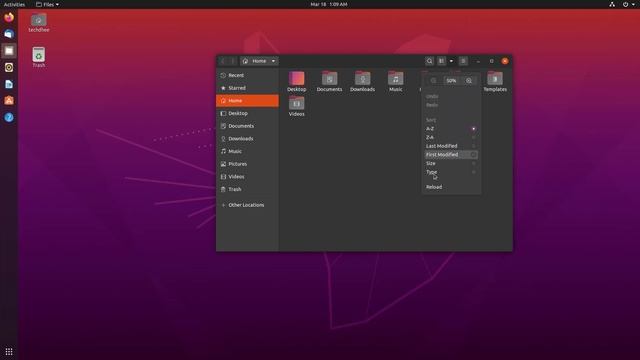Open Downloads in the sidebar
The height and width of the screenshot is (360, 640).
(x=247, y=138)
